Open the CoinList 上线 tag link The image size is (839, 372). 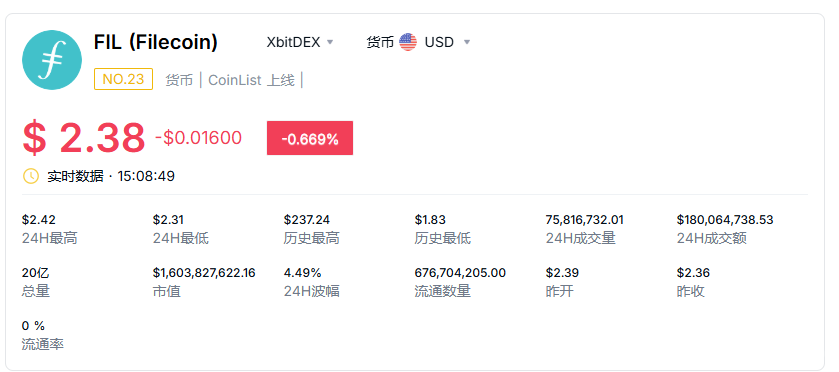(251, 80)
